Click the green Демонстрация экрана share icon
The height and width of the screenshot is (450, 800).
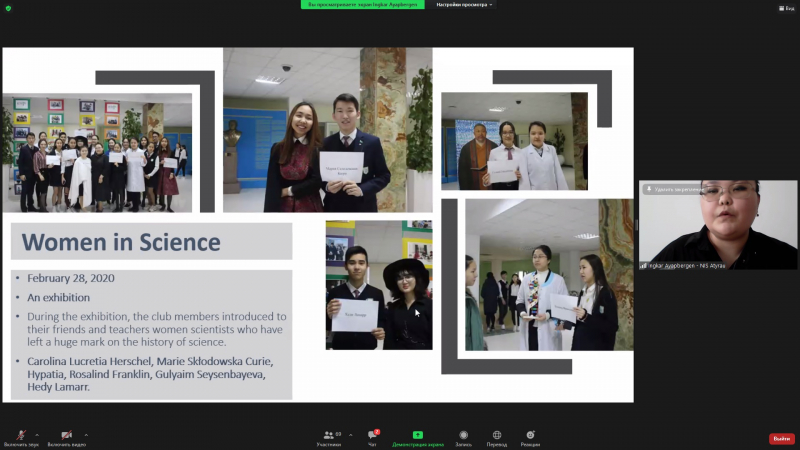[x=418, y=437]
